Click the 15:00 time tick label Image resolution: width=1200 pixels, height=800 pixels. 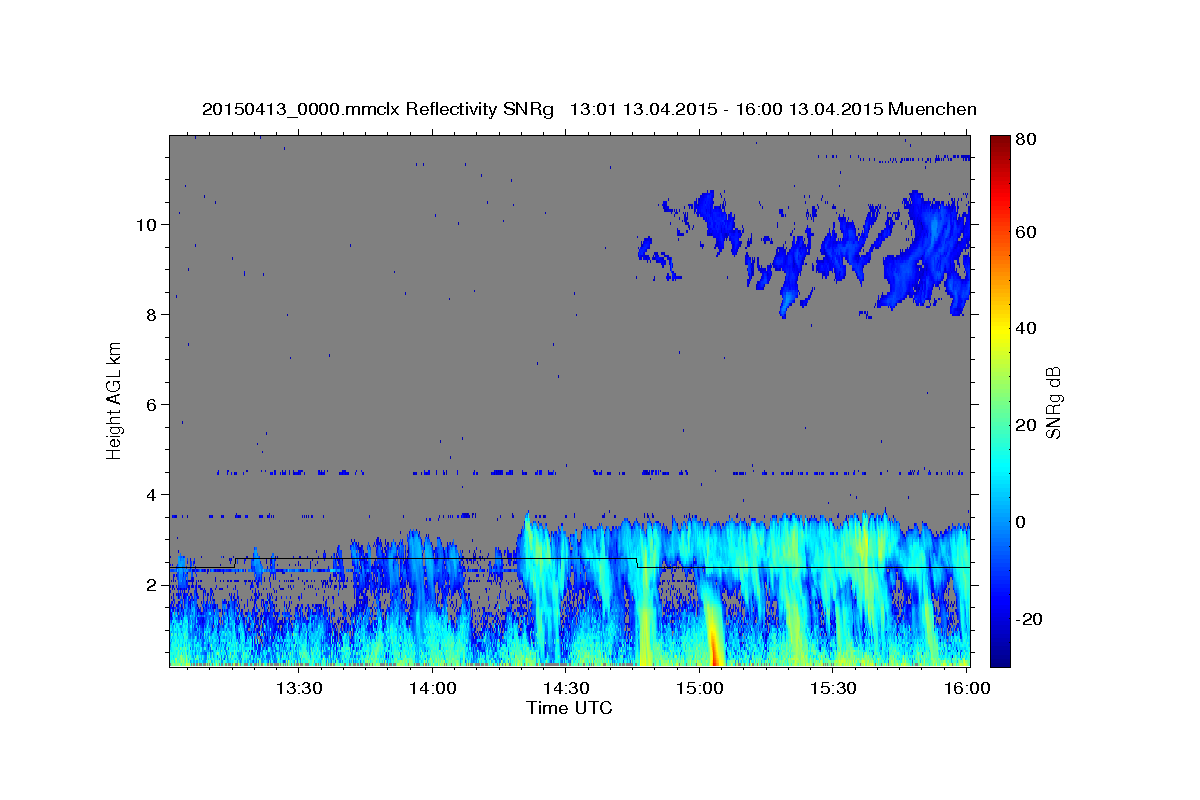point(699,688)
